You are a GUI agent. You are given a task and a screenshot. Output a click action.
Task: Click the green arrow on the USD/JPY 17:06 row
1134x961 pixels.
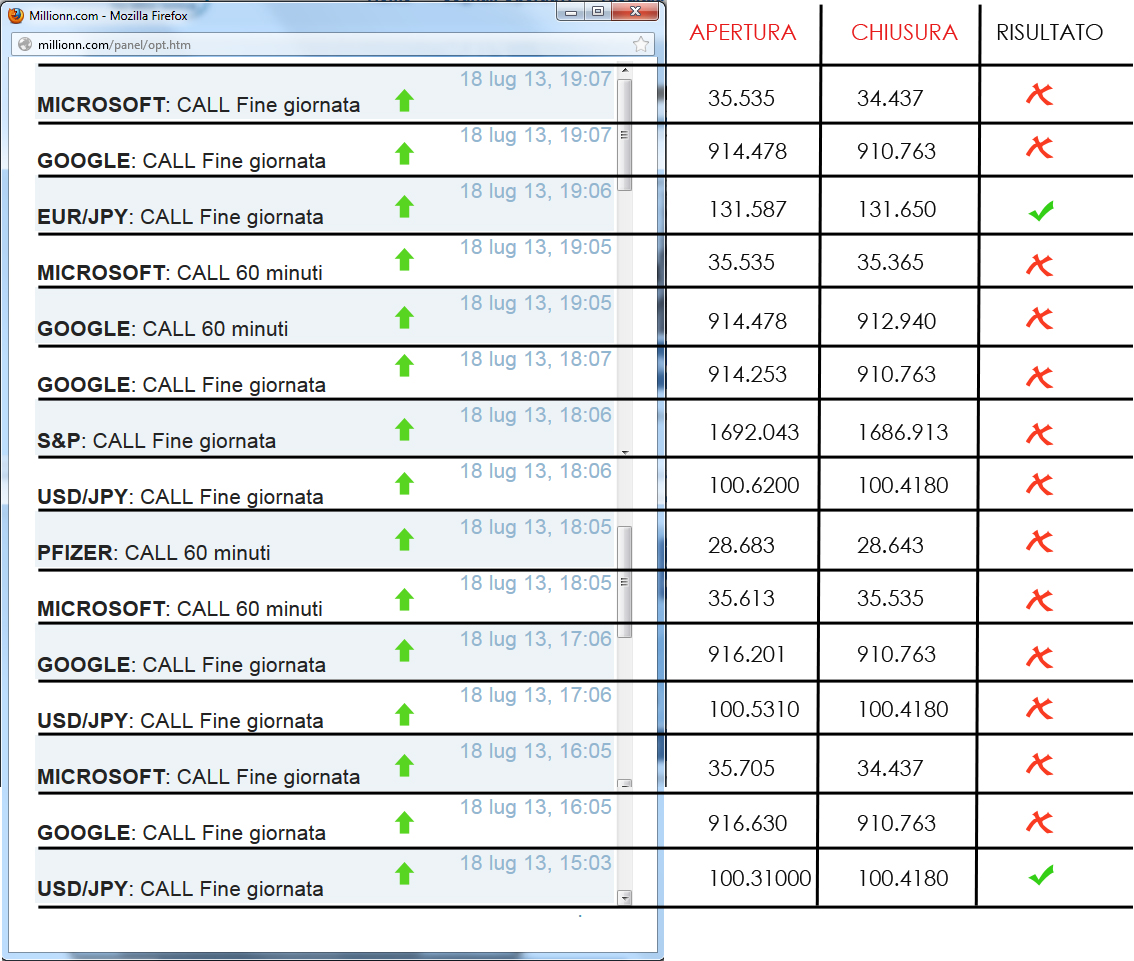(404, 714)
